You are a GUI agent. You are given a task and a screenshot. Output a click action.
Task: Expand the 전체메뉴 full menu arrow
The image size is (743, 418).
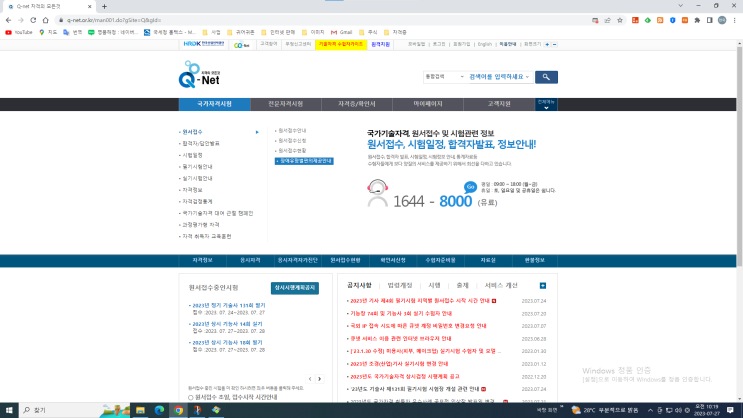point(546,108)
